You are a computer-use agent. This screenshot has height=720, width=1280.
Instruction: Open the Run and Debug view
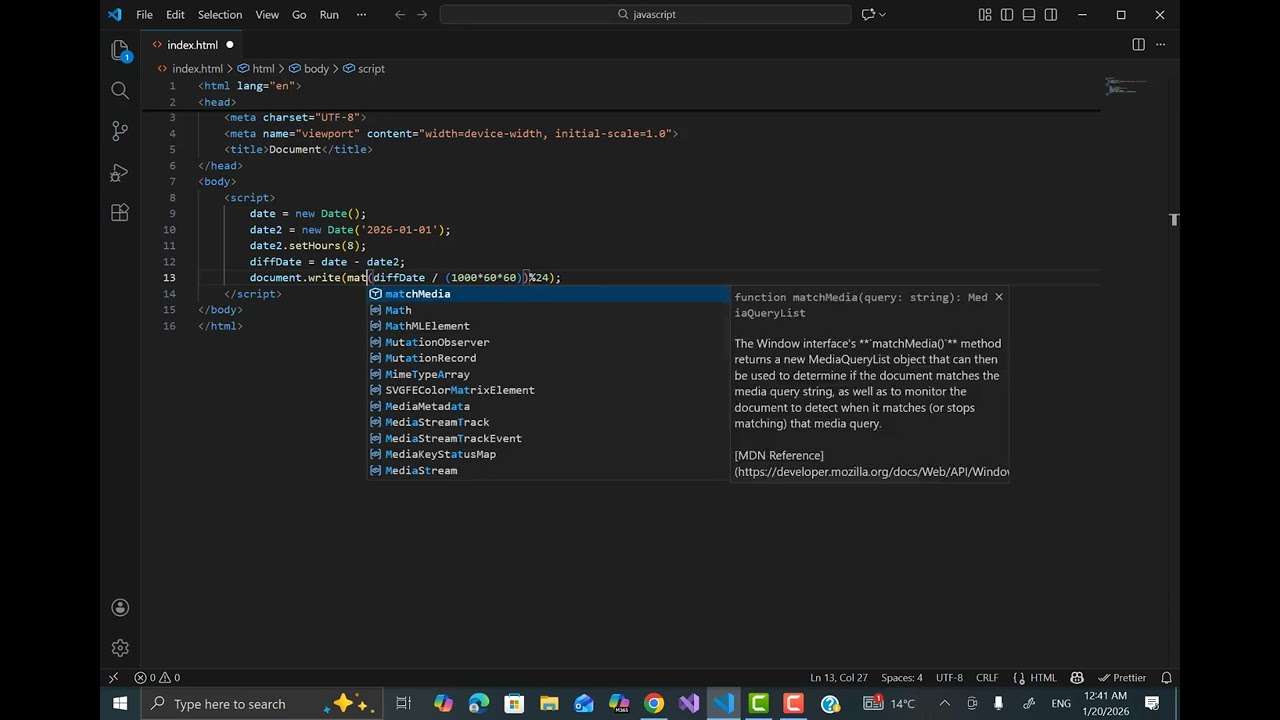coord(120,172)
